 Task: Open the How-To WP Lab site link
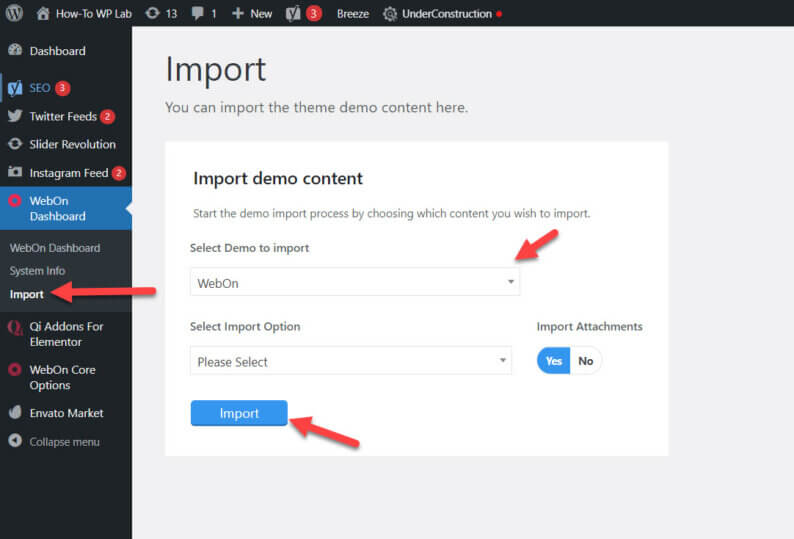[94, 14]
